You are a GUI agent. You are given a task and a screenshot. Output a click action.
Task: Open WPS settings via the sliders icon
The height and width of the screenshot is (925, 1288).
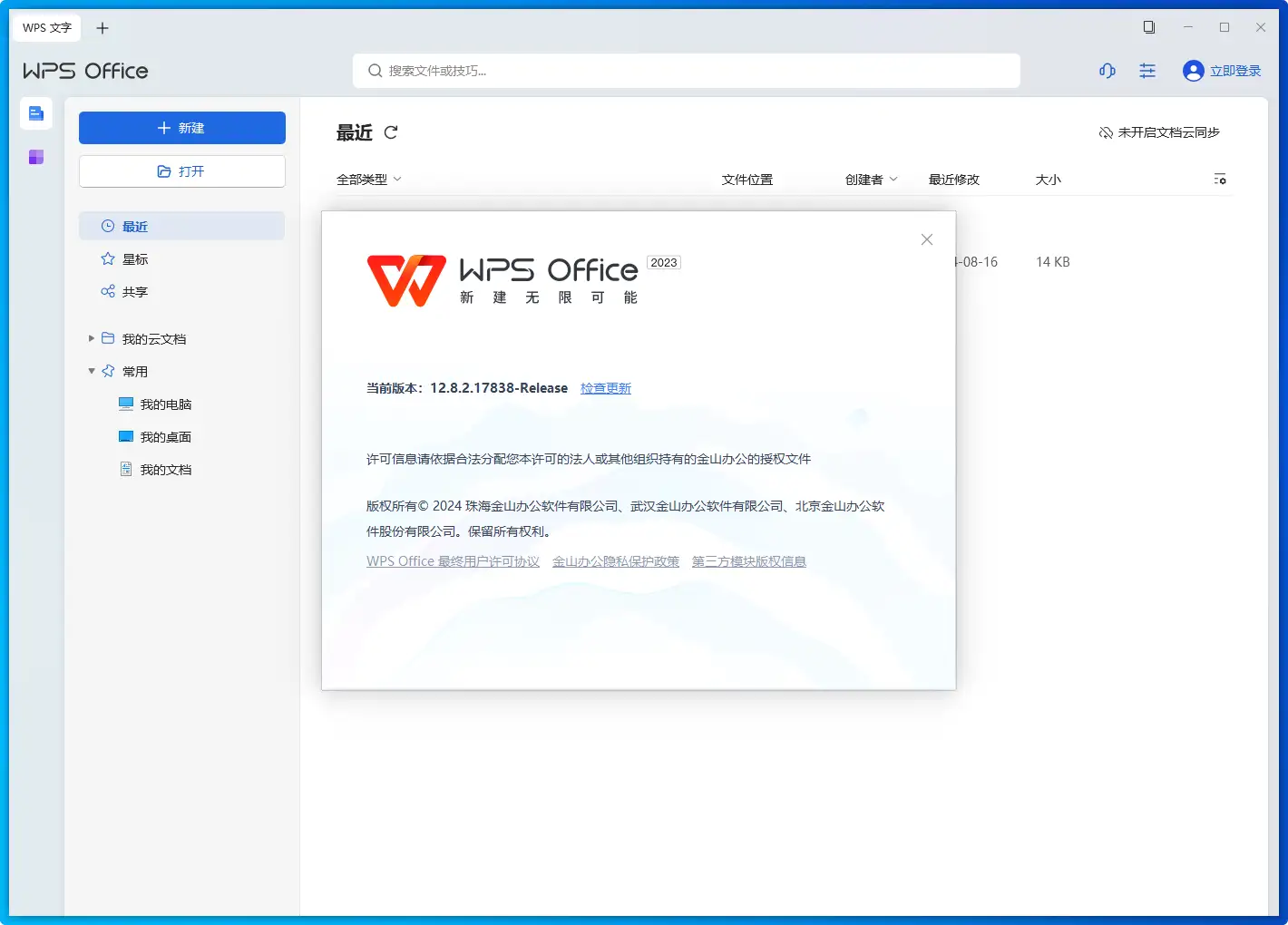[1147, 71]
